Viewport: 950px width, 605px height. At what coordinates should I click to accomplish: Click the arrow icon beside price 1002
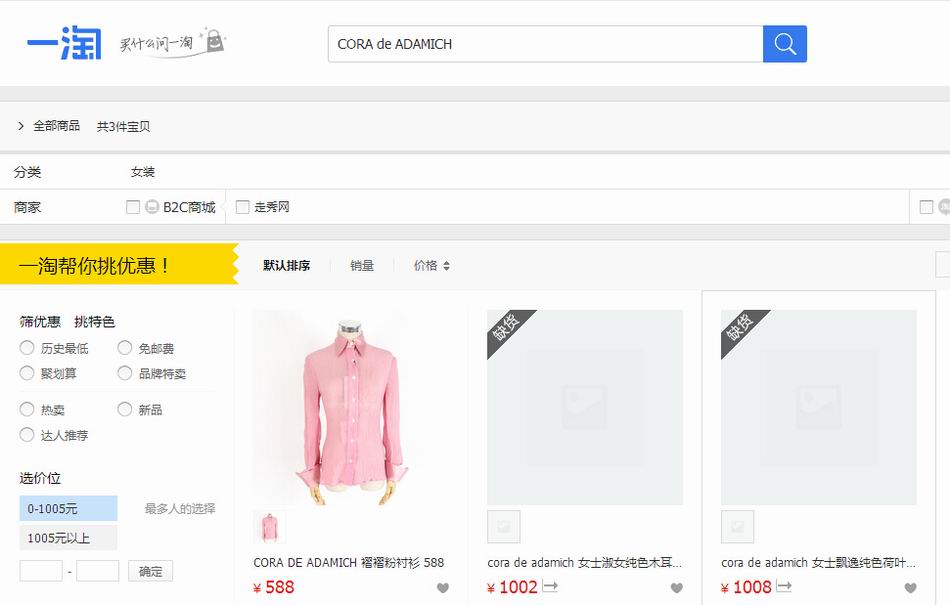550,586
